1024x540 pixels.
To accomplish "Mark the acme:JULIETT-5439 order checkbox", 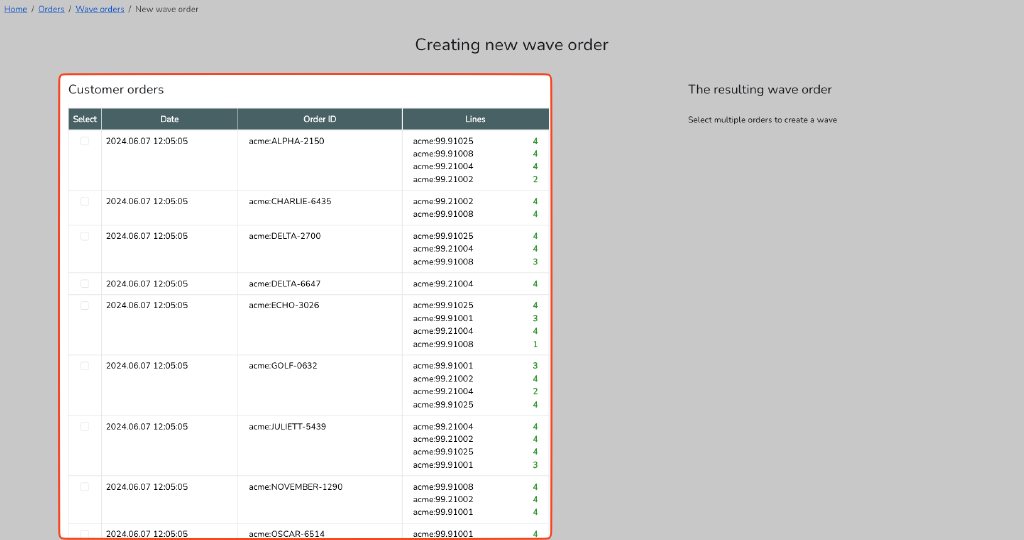I will (85, 426).
